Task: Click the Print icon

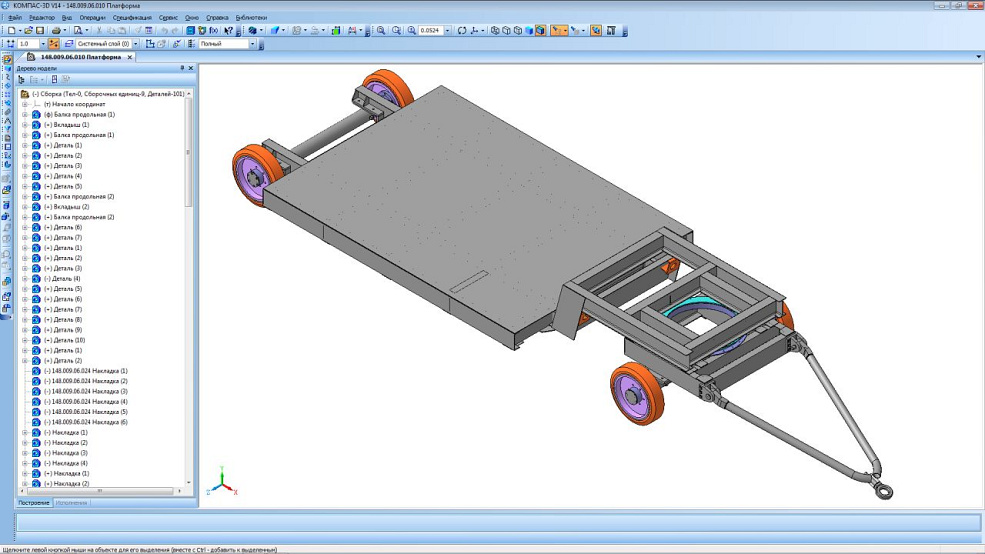Action: pos(56,31)
